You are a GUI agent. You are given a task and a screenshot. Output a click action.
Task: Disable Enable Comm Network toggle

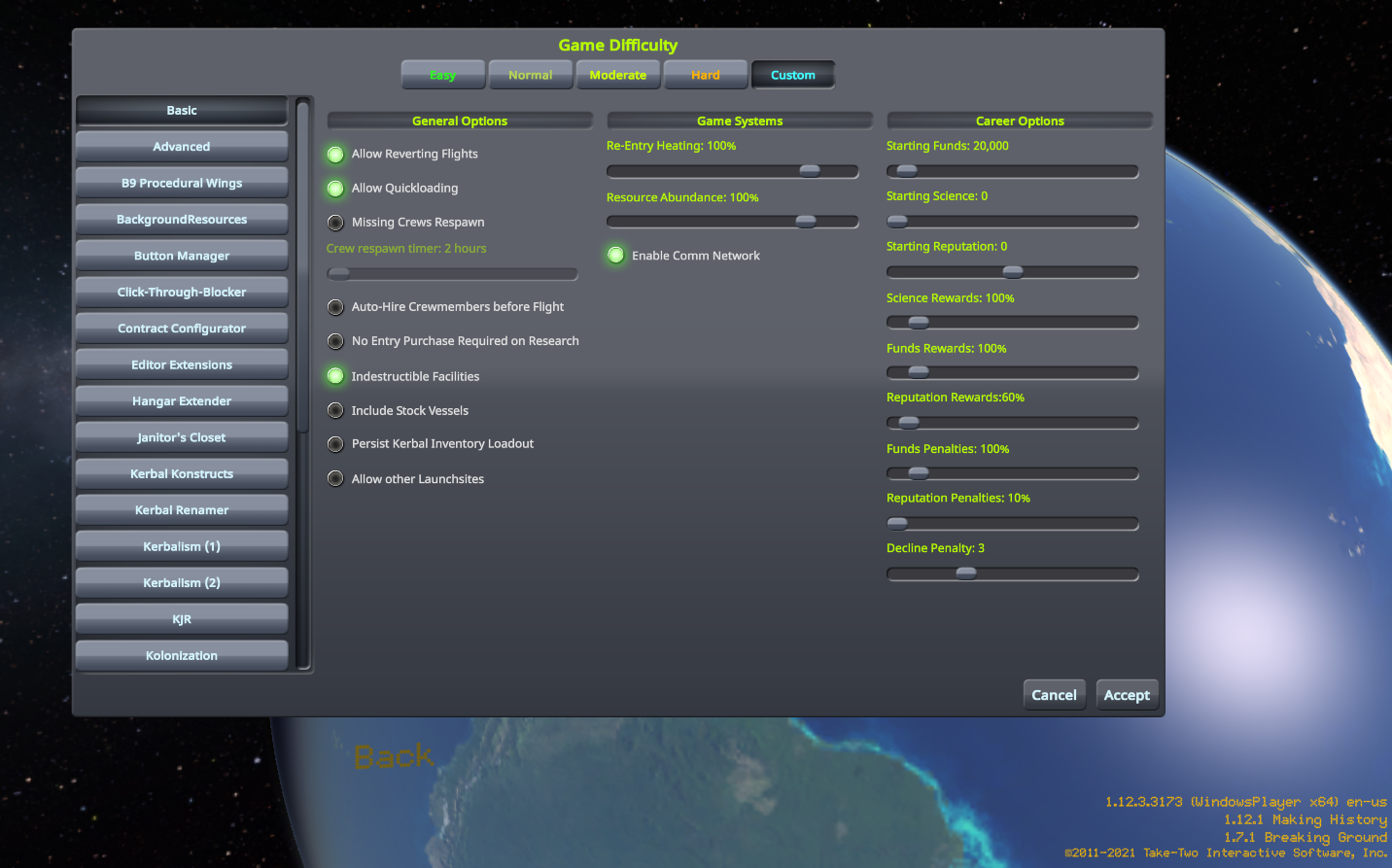click(x=615, y=256)
